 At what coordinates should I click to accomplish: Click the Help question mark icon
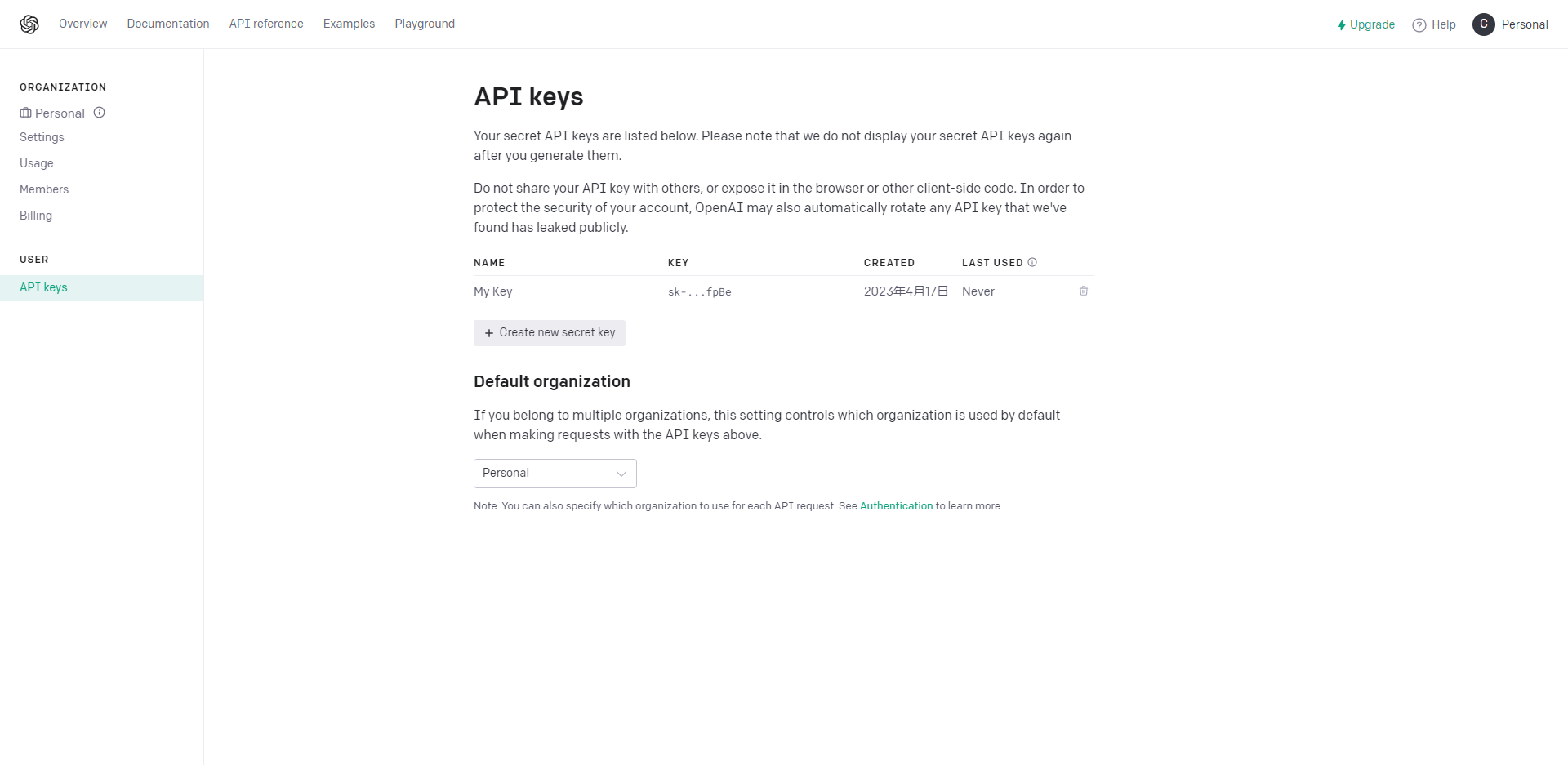(x=1419, y=25)
